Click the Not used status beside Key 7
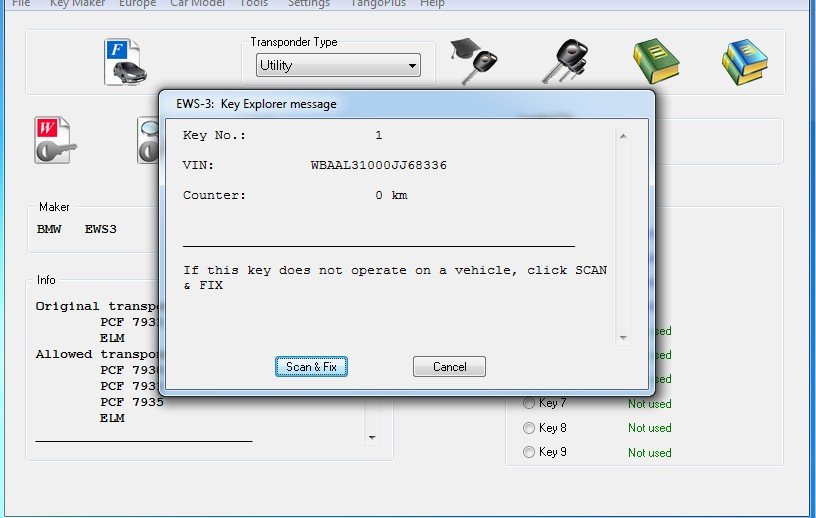This screenshot has height=518, width=816. pos(649,403)
